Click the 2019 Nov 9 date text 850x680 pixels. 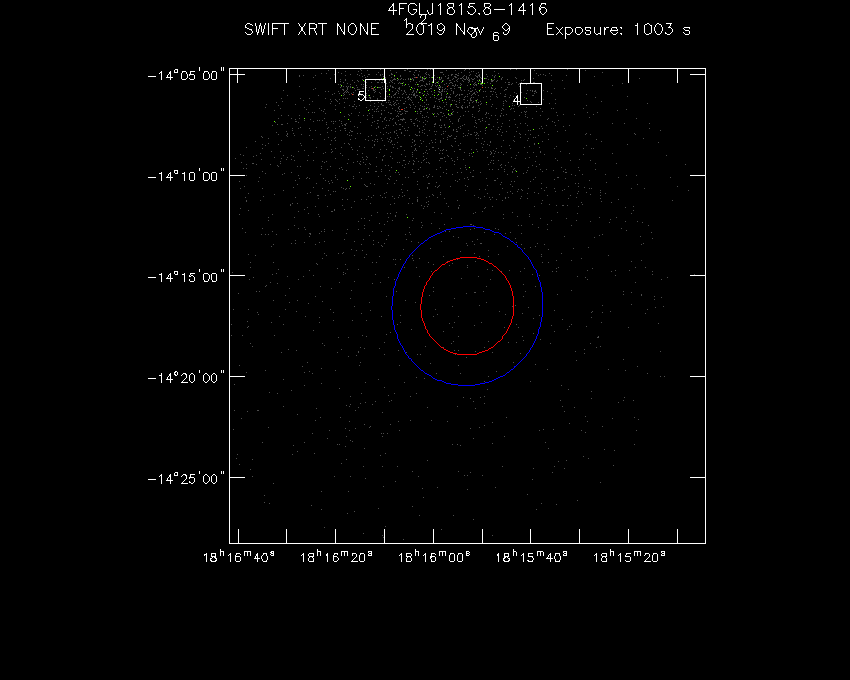point(458,29)
